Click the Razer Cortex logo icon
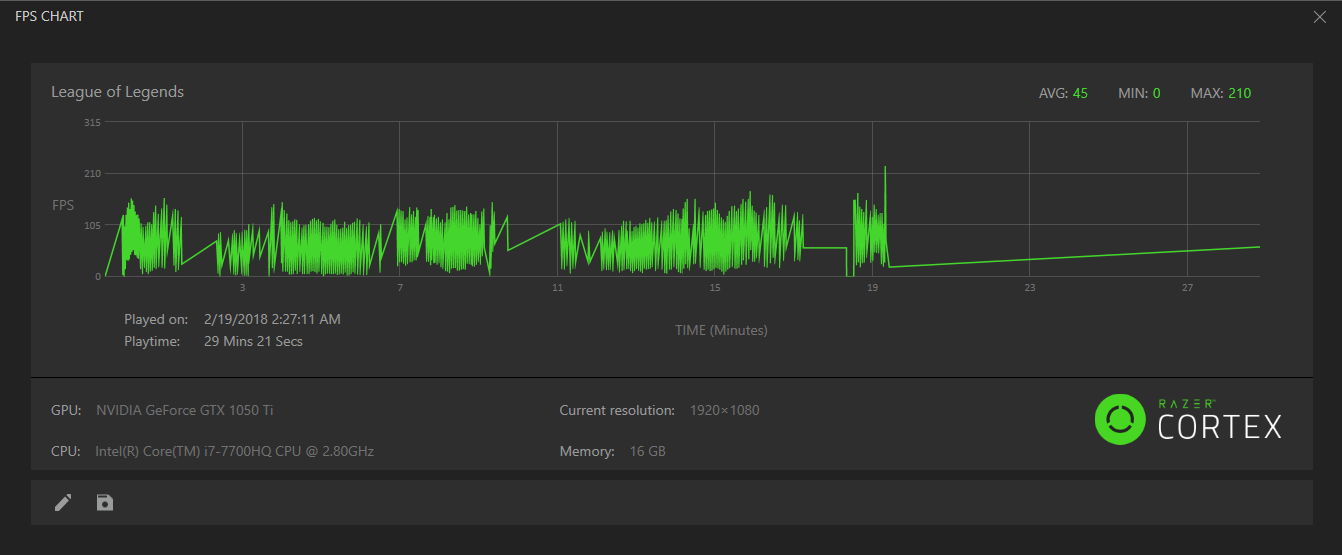 click(x=1120, y=420)
